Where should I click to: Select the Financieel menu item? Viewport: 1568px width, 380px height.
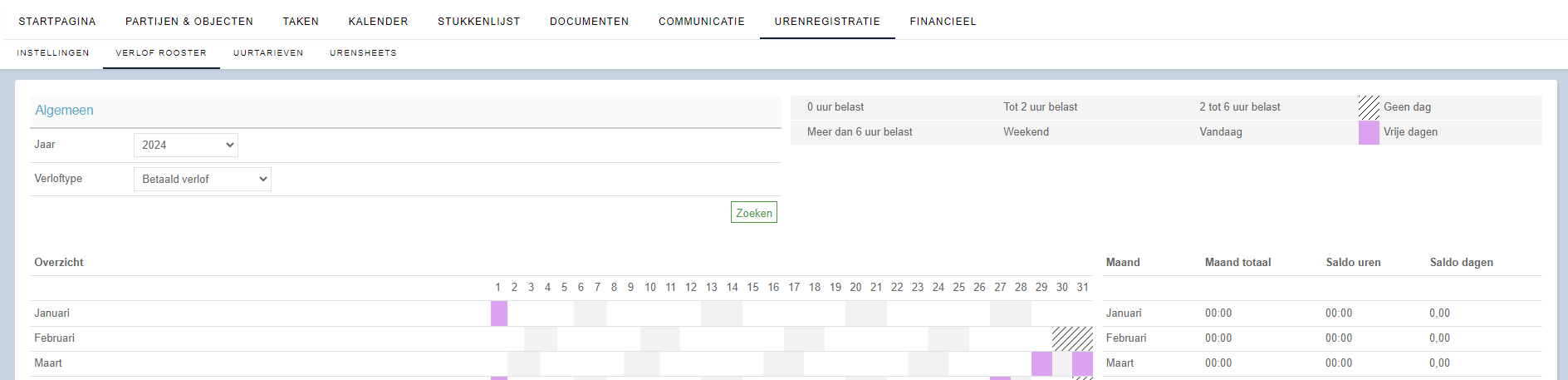click(943, 22)
